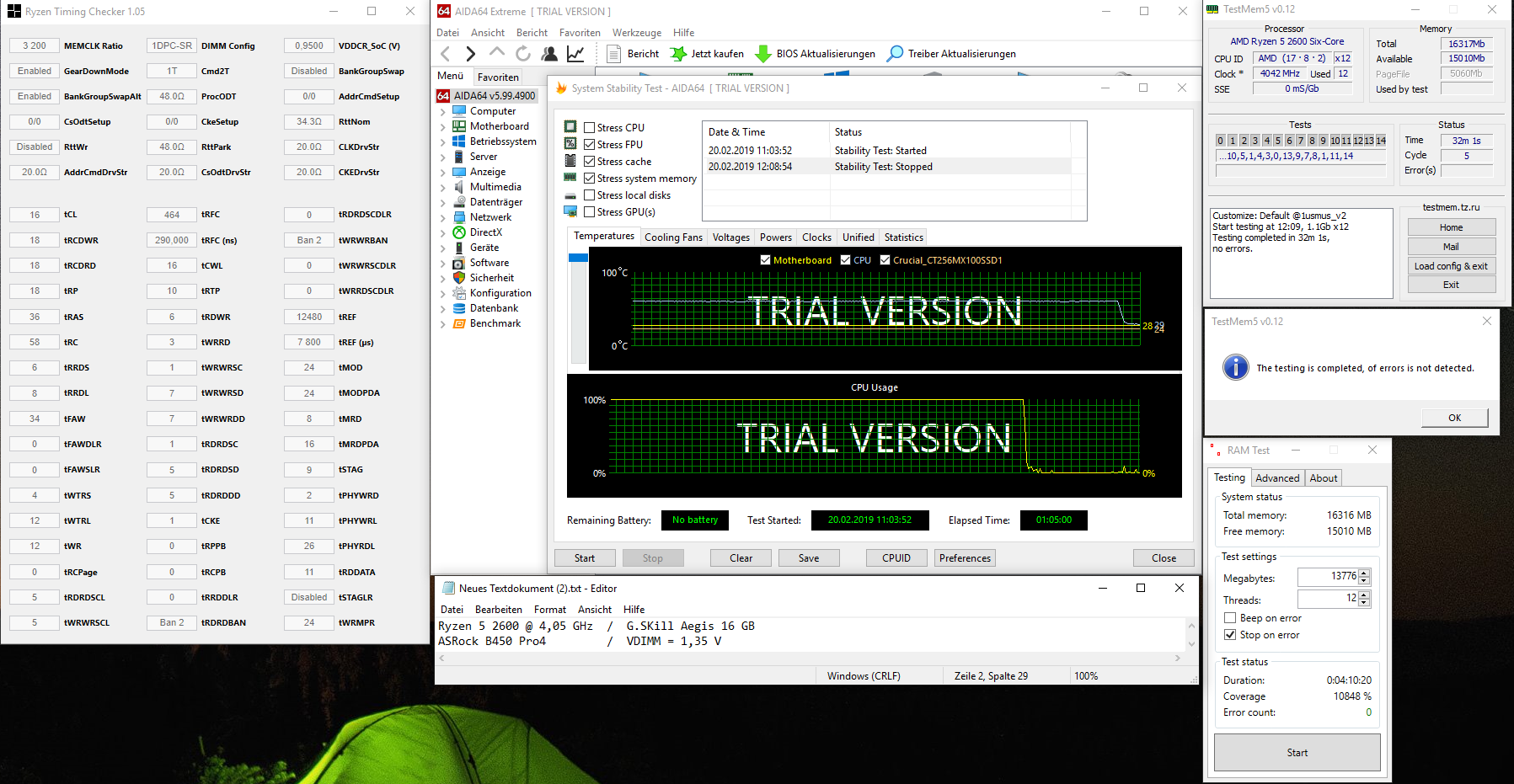The width and height of the screenshot is (1514, 784).
Task: Click the Netzwerk icon in the tree
Action: [459, 217]
